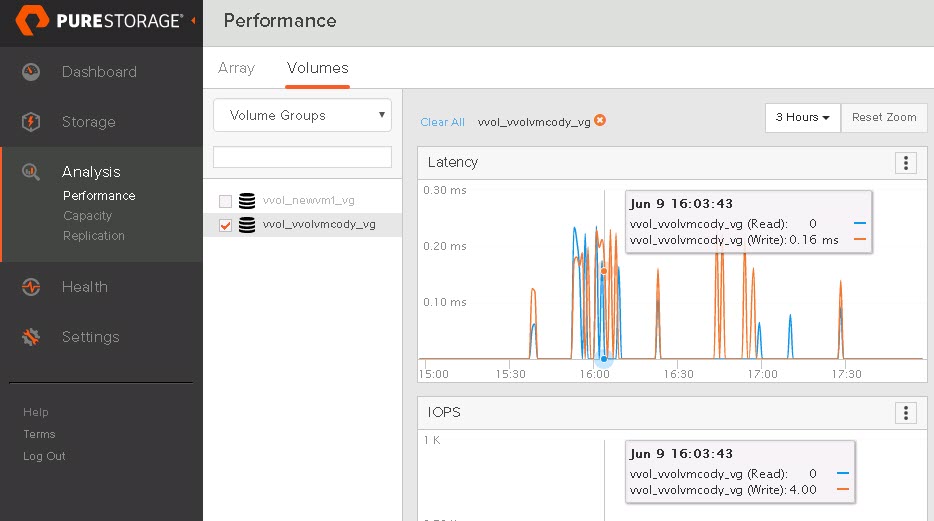The width and height of the screenshot is (934, 521).
Task: Select Performance under Analysis
Action: pyautogui.click(x=99, y=196)
